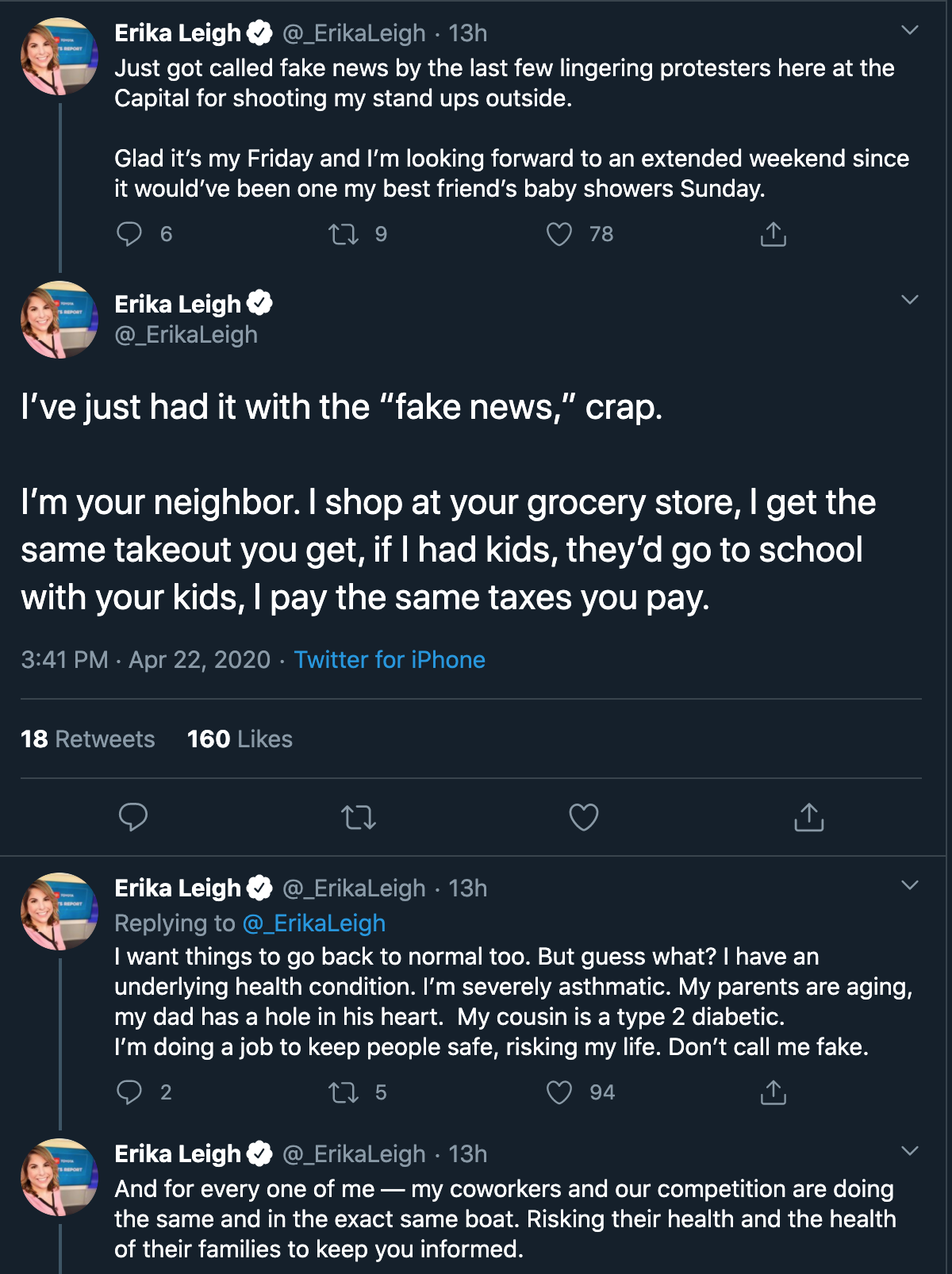Share the tweet about lingering protesters

(773, 234)
